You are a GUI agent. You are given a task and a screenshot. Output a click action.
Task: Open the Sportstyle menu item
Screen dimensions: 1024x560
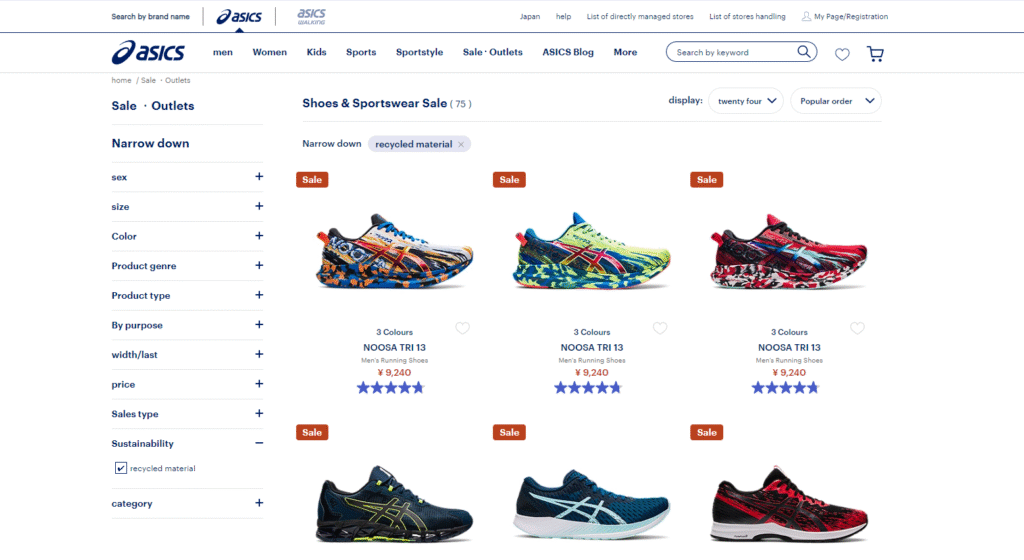point(419,52)
